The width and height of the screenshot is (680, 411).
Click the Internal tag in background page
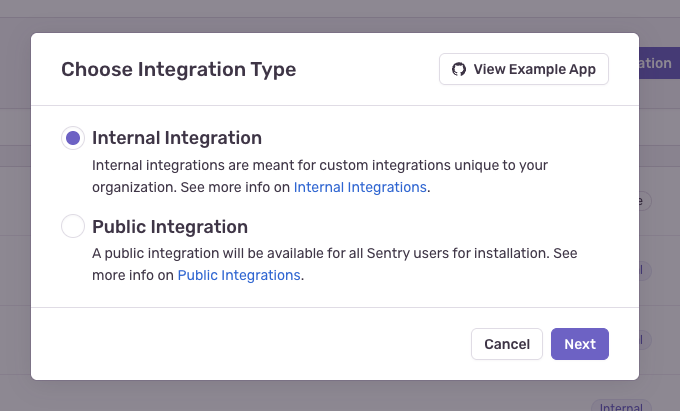tap(621, 407)
